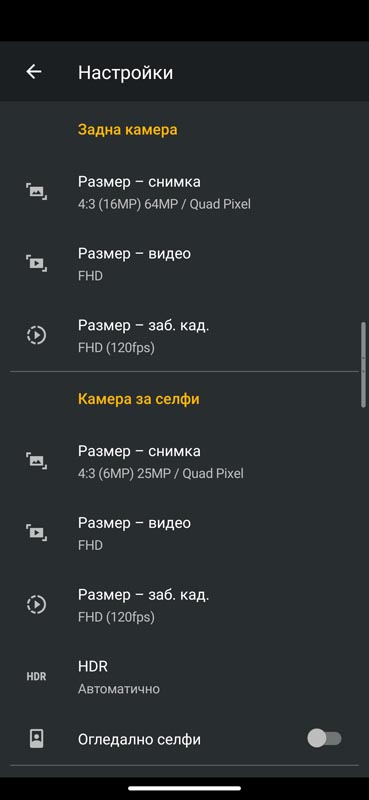
Task: Click the Огледално селфи portrait icon
Action: point(36,739)
